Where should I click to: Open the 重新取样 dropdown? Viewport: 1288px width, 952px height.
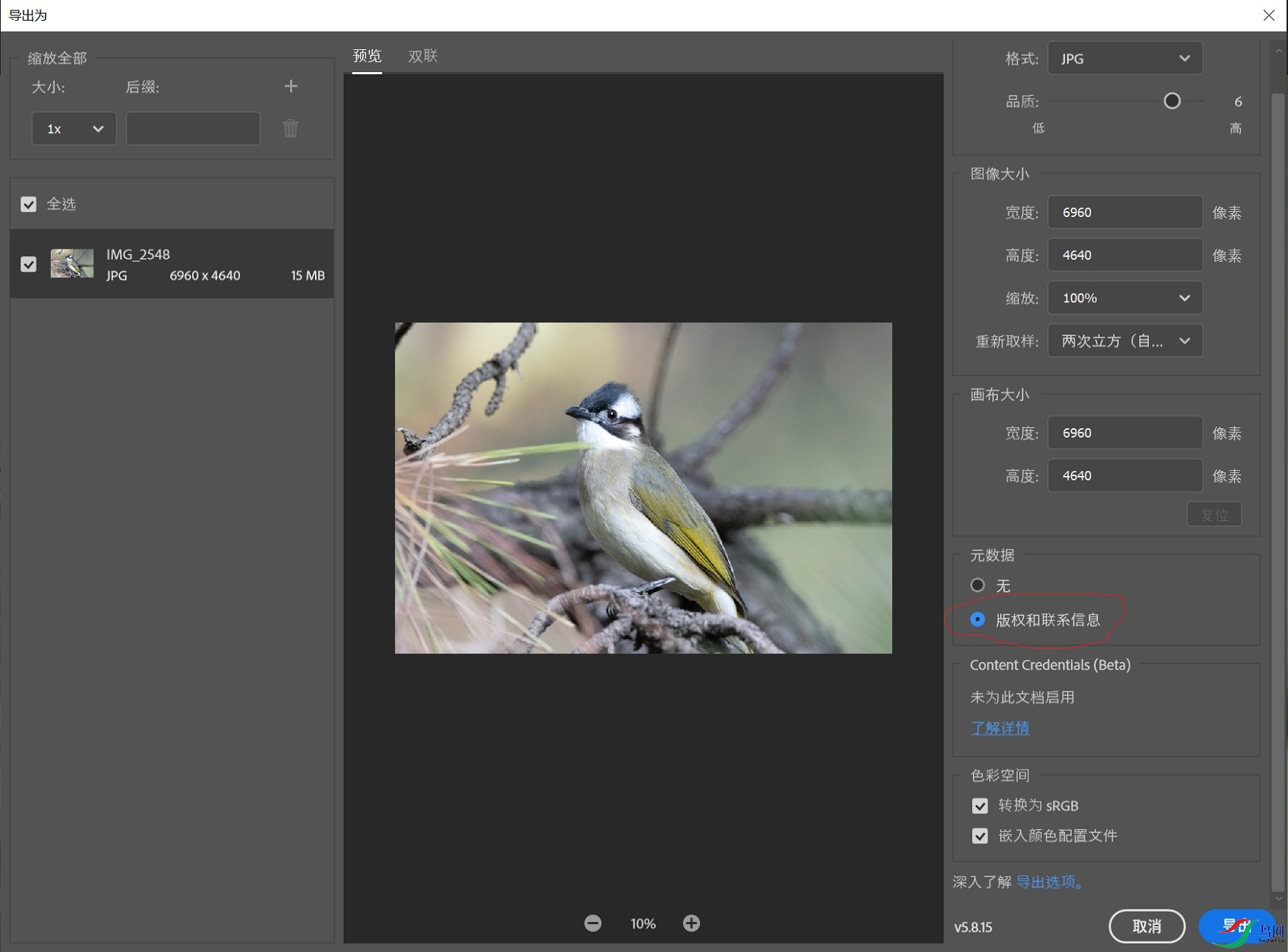[1125, 341]
